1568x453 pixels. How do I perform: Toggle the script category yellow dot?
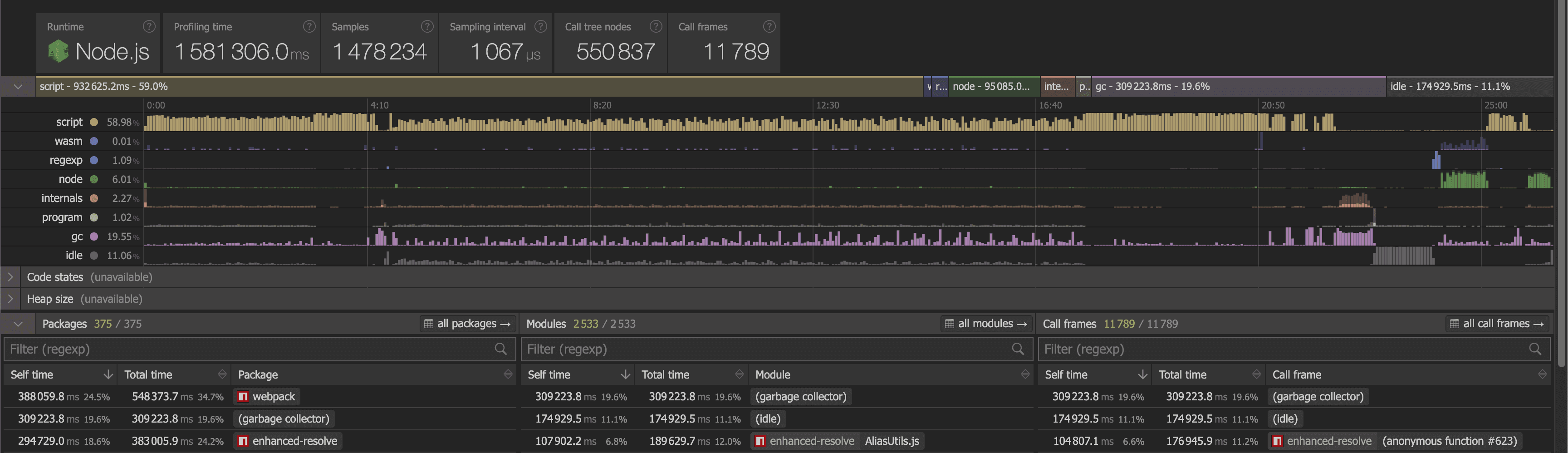(94, 122)
